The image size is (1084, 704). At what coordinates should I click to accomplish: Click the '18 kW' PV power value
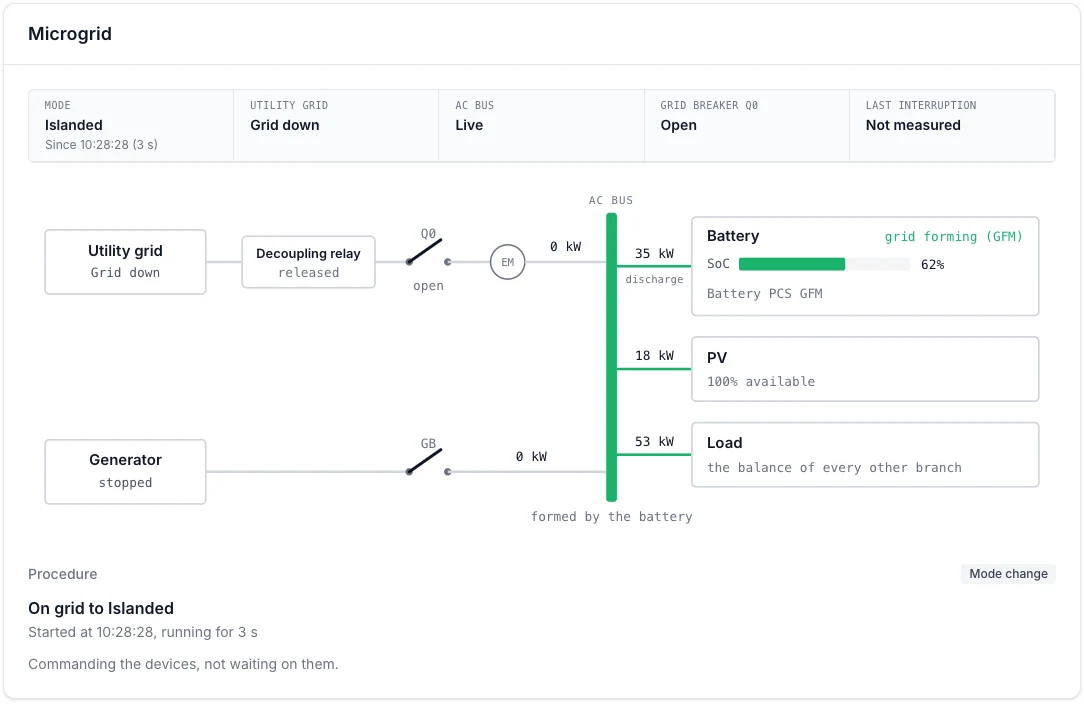point(654,355)
